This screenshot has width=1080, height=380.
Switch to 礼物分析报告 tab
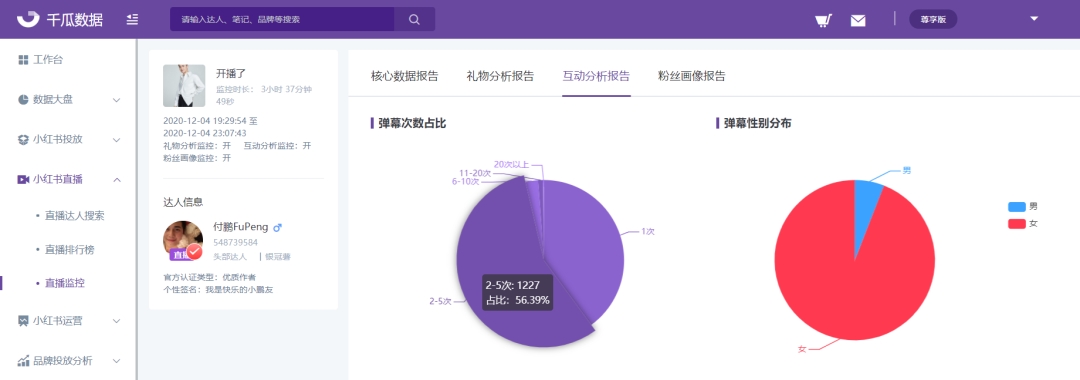coord(500,76)
